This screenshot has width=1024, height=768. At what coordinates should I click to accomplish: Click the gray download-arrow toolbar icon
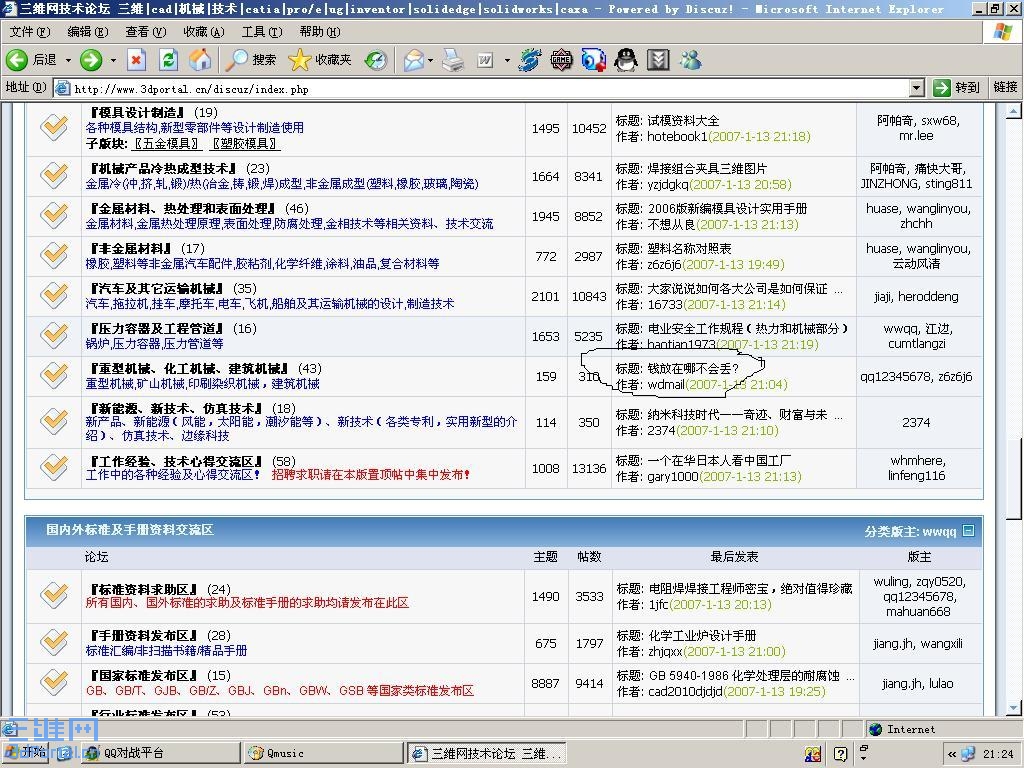pos(659,60)
